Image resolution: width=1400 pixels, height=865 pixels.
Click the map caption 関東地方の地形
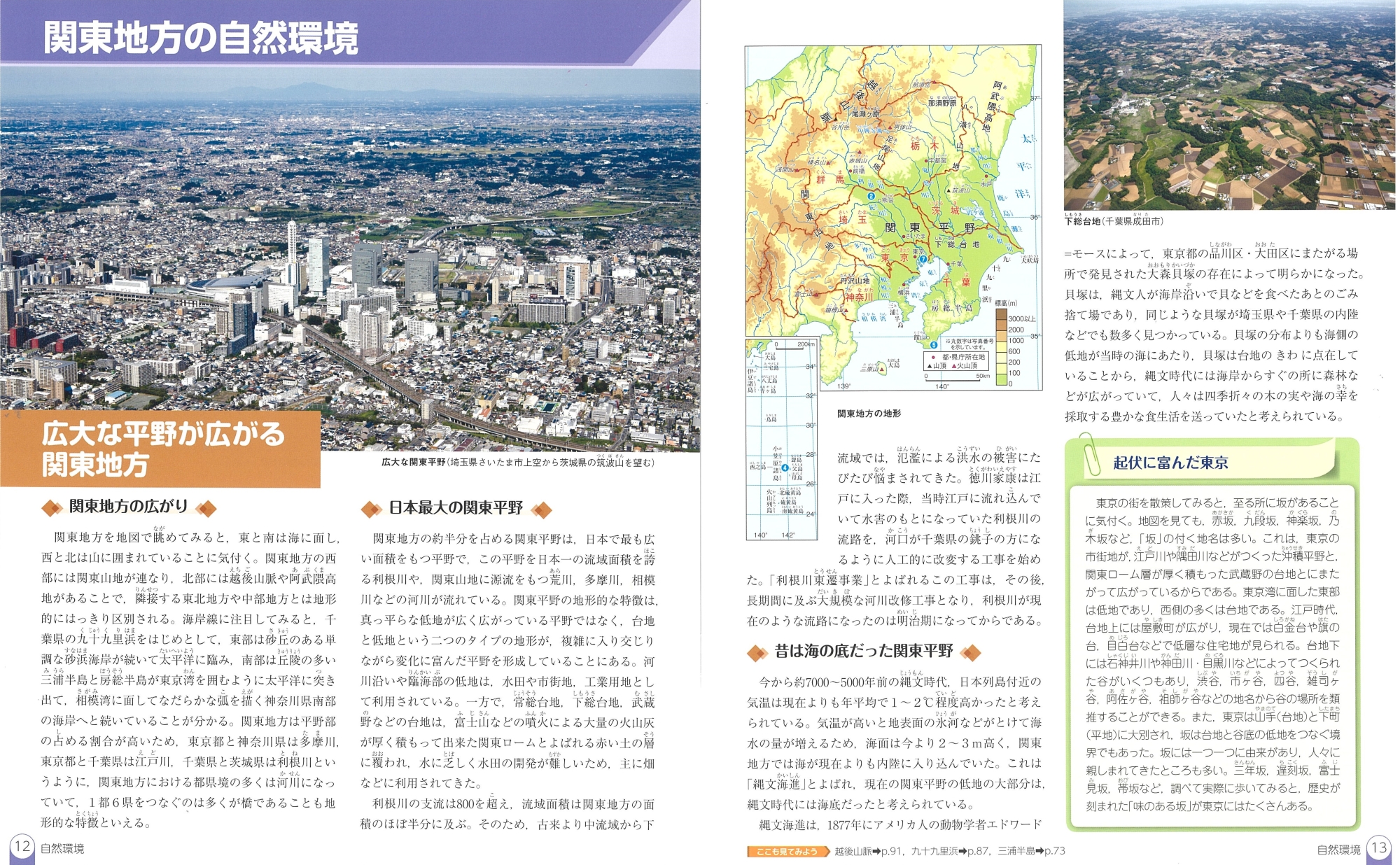click(x=869, y=414)
